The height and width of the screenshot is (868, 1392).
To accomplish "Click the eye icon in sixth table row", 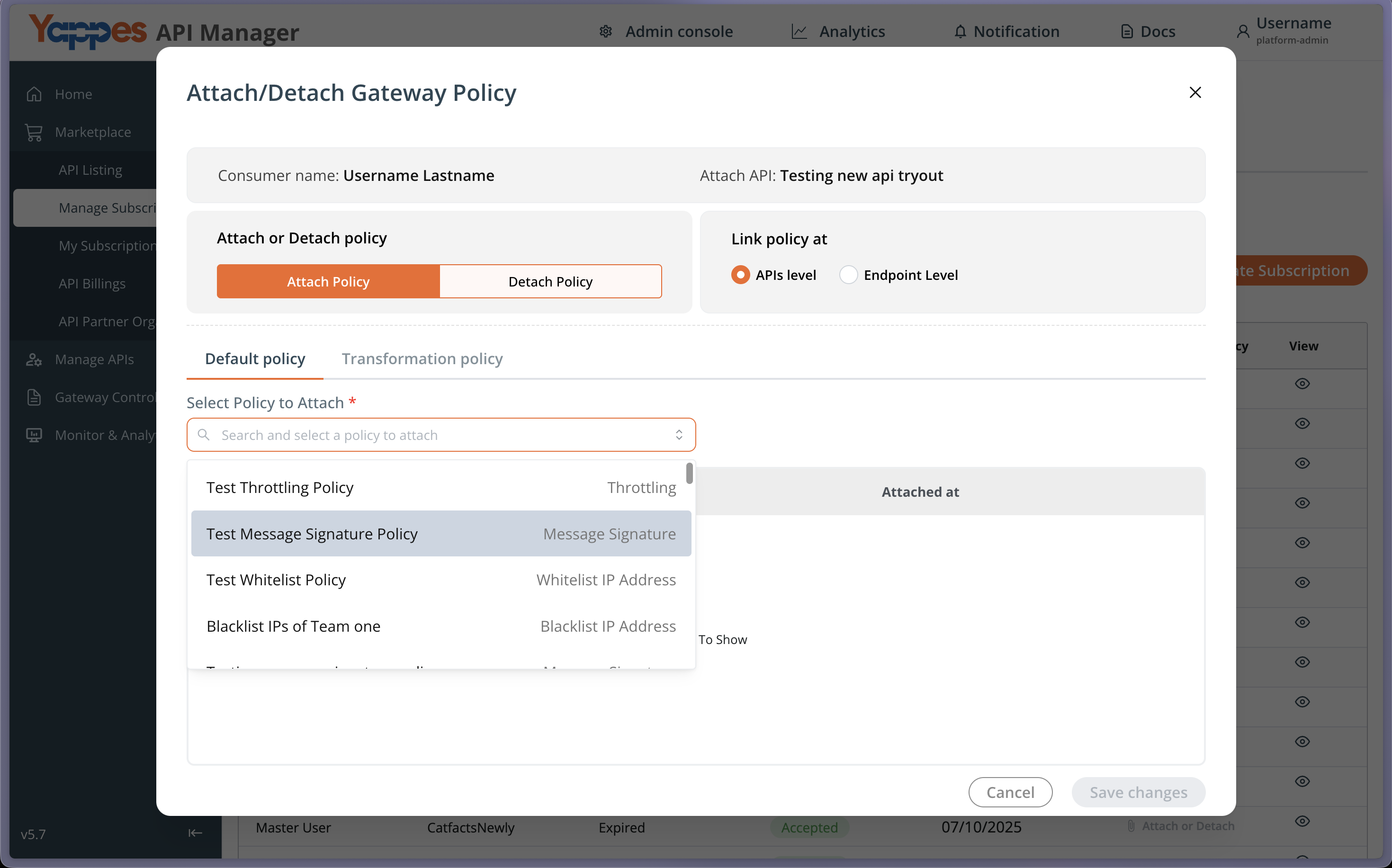I will 1302,582.
